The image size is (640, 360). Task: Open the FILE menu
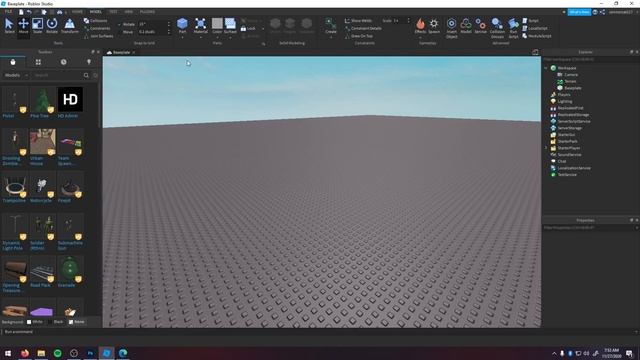8,12
